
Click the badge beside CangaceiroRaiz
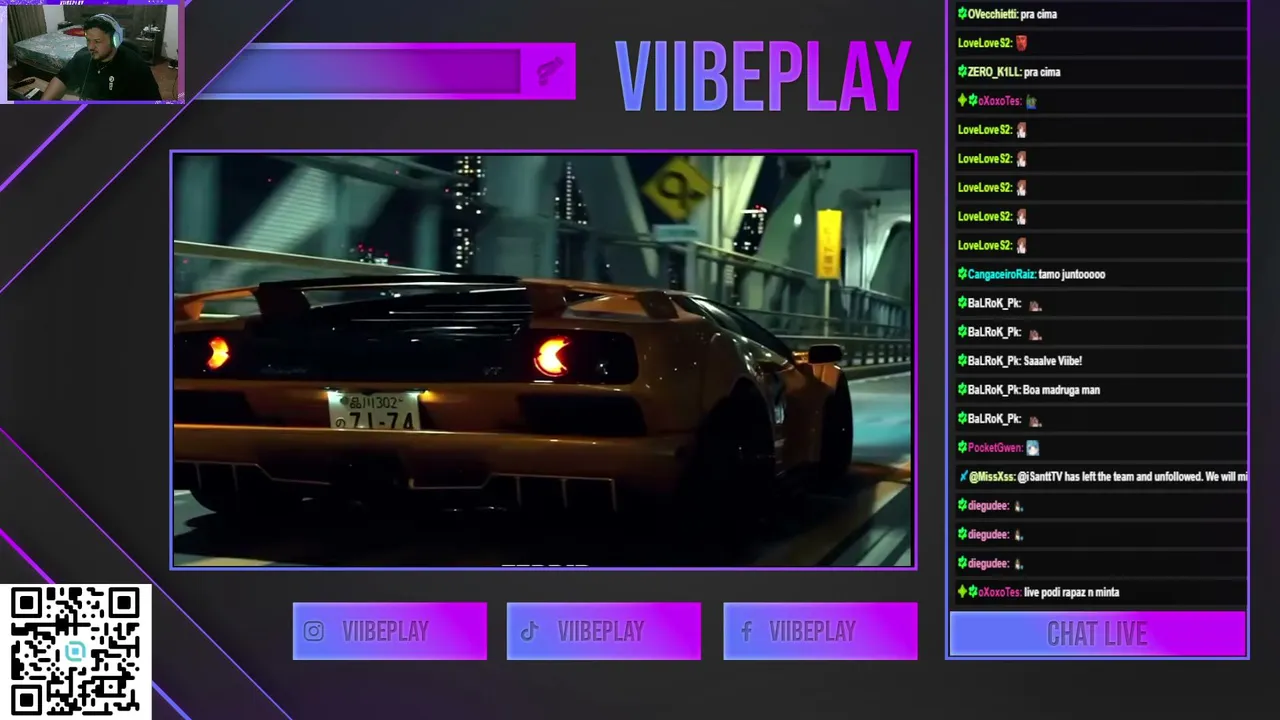click(962, 274)
